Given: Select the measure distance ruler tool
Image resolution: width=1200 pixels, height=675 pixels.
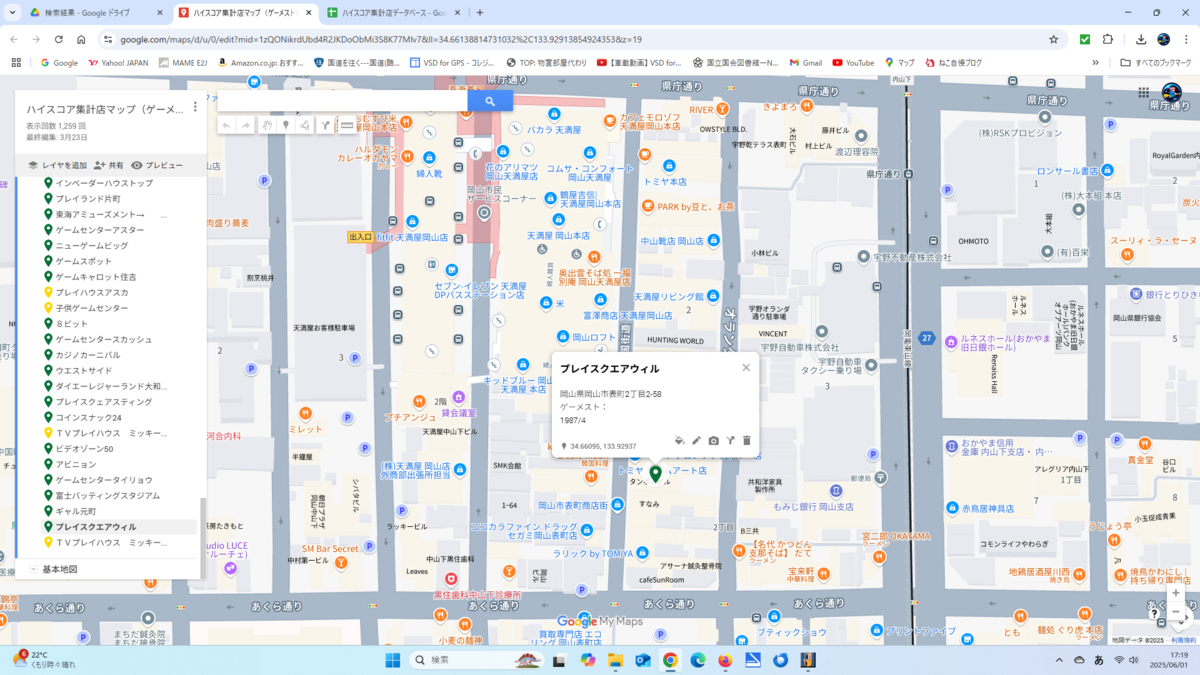Looking at the screenshot, I should pyautogui.click(x=347, y=126).
